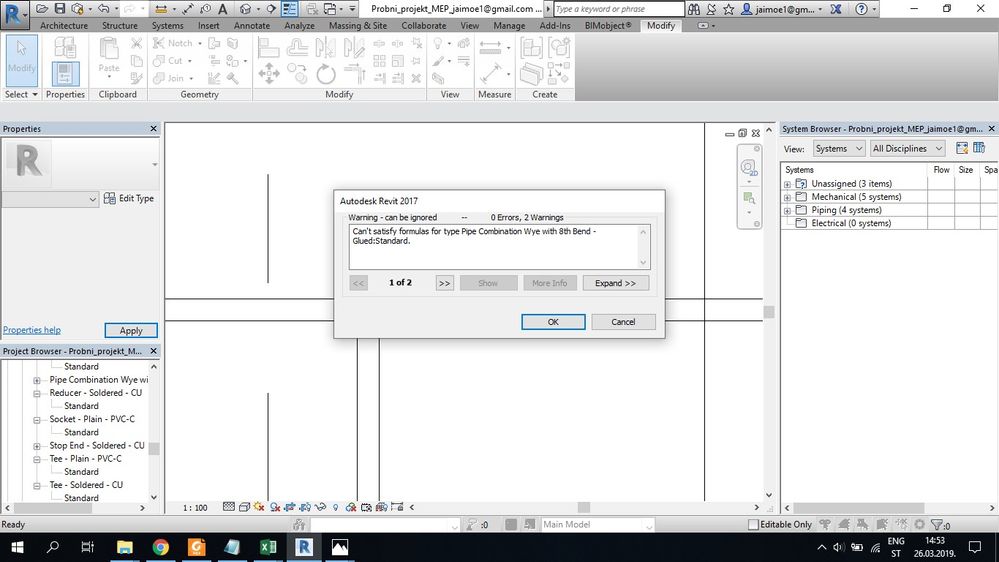The height and width of the screenshot is (562, 999).
Task: Open the Architecture ribbon tab
Action: click(x=64, y=25)
